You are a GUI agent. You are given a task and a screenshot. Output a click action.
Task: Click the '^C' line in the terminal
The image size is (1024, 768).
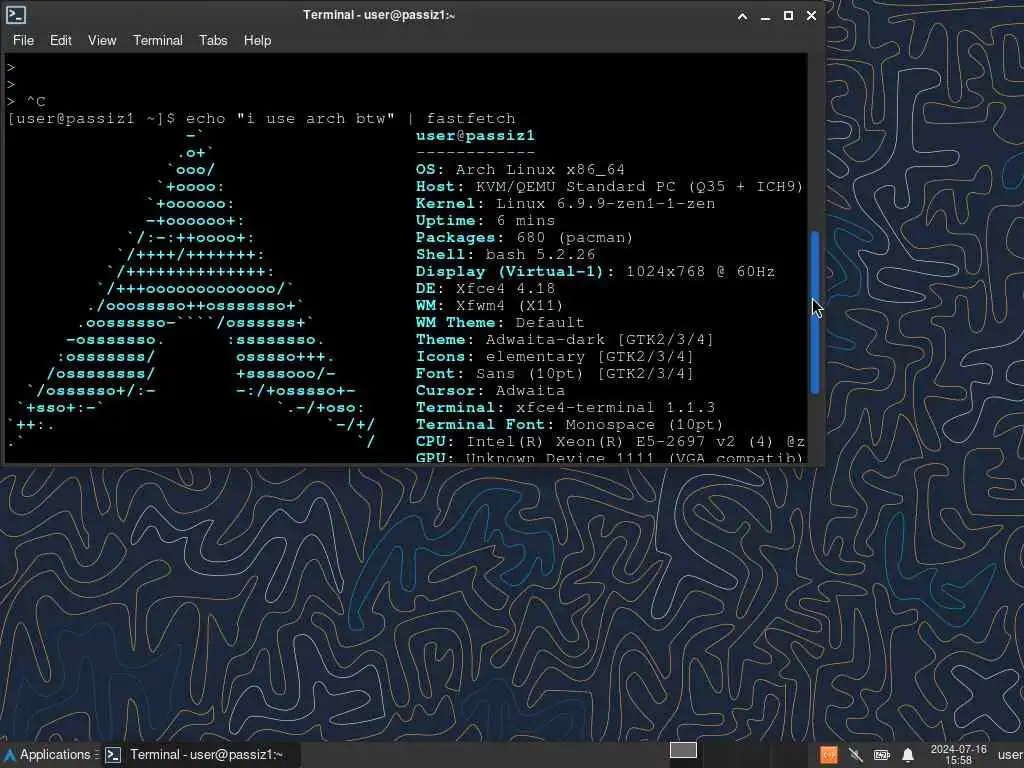click(x=26, y=102)
